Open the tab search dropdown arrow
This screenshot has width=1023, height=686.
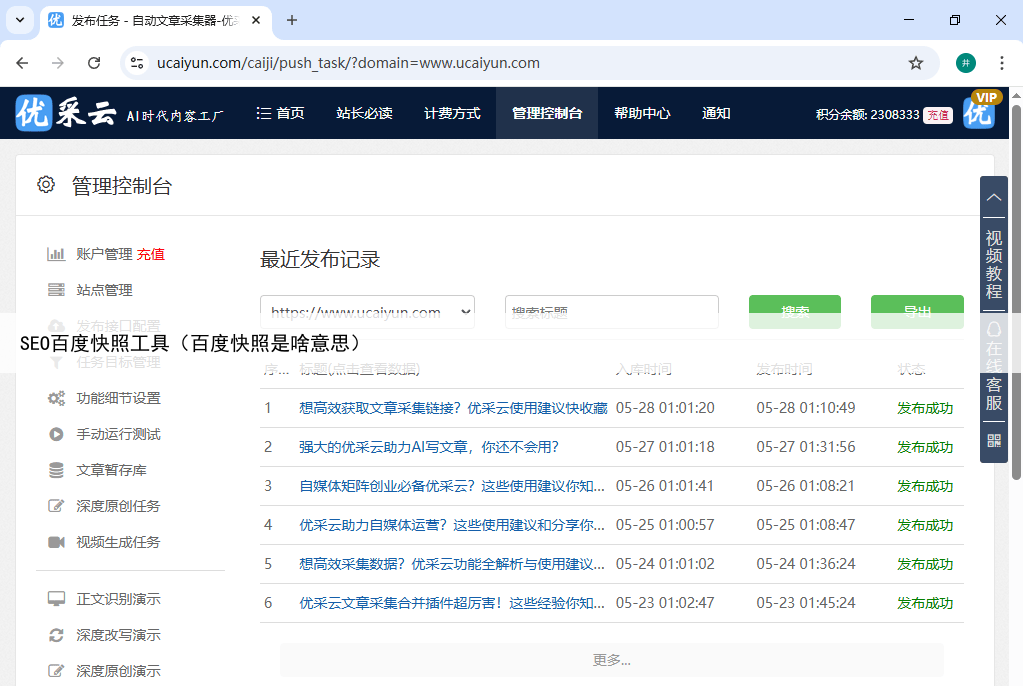tap(19, 20)
